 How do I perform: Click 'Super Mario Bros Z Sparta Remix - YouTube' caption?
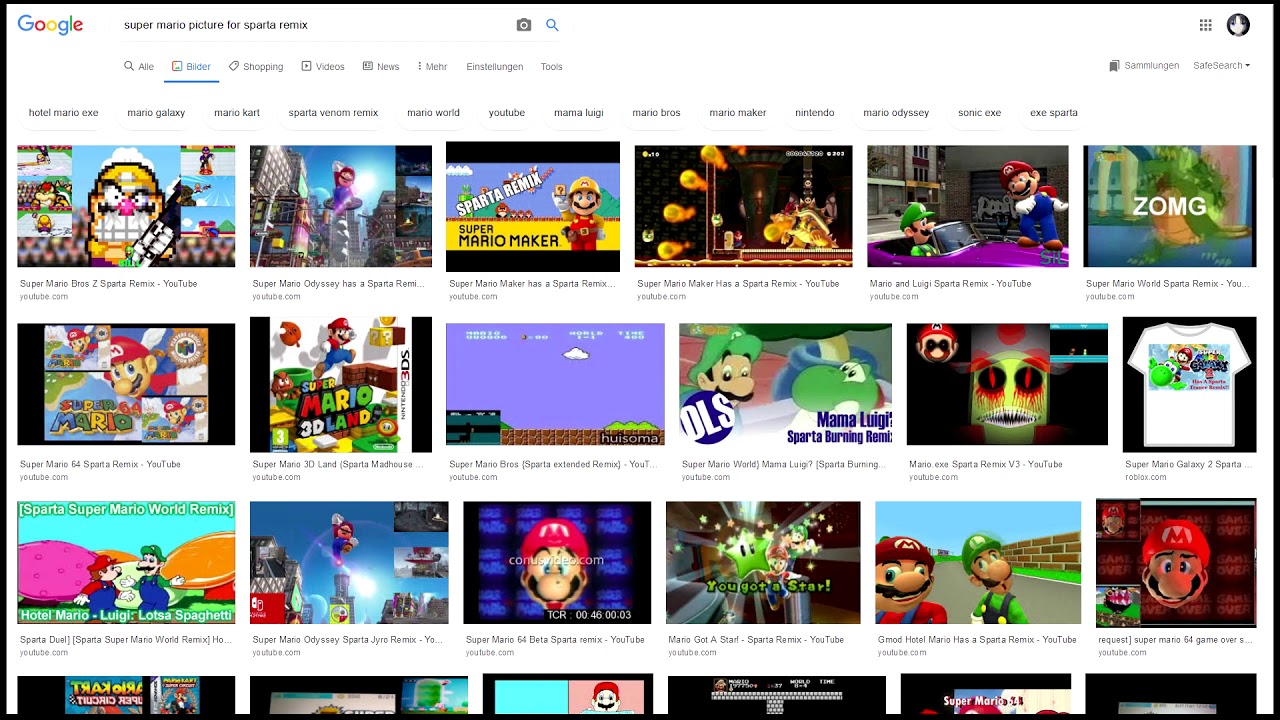[x=109, y=284]
